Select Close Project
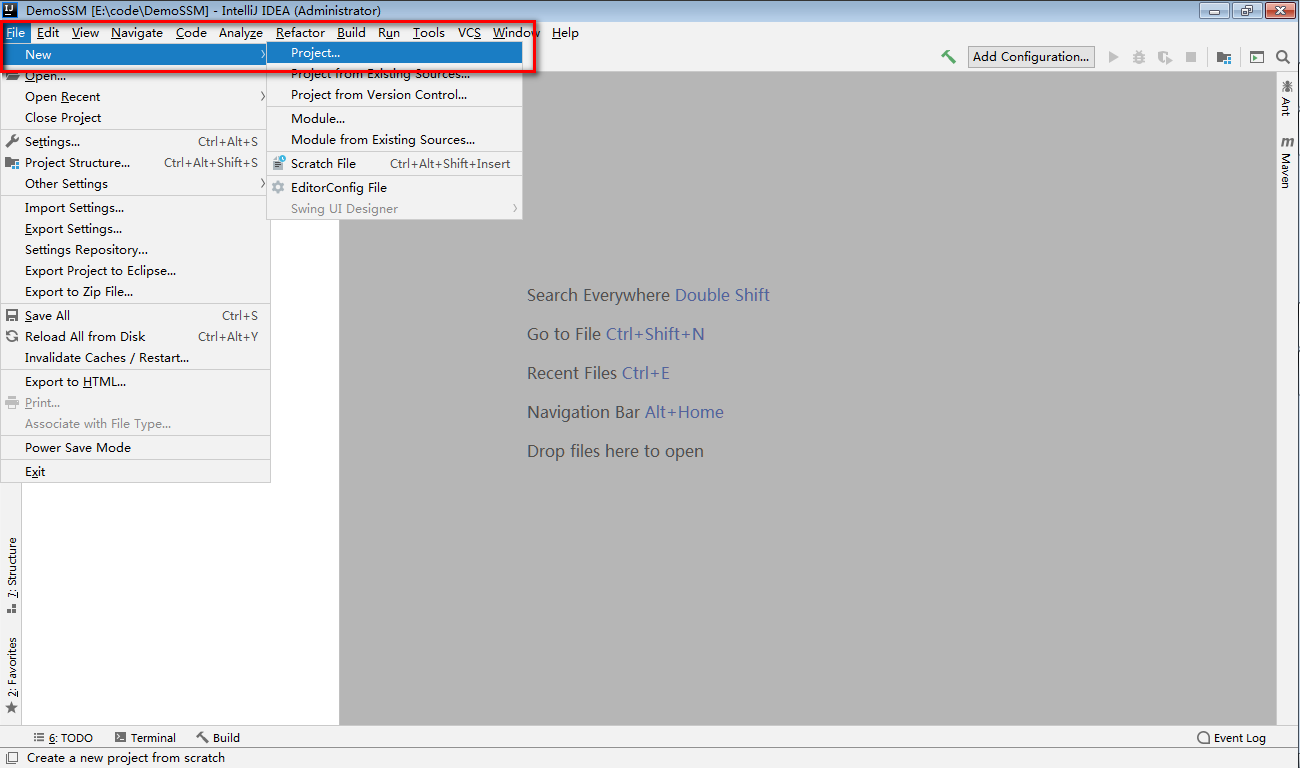1300x768 pixels. pyautogui.click(x=135, y=118)
